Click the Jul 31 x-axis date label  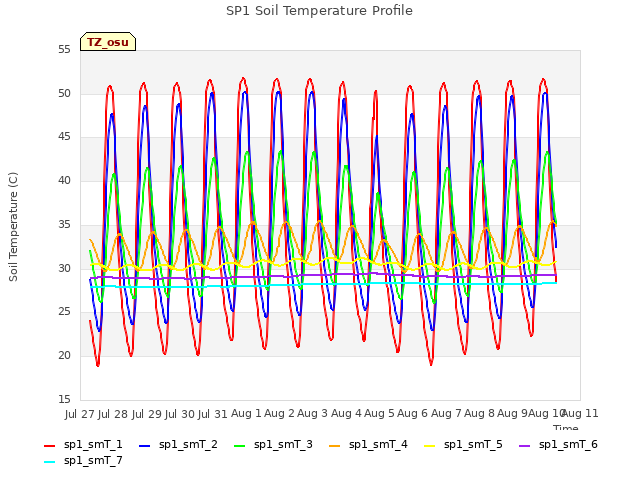click(x=213, y=414)
